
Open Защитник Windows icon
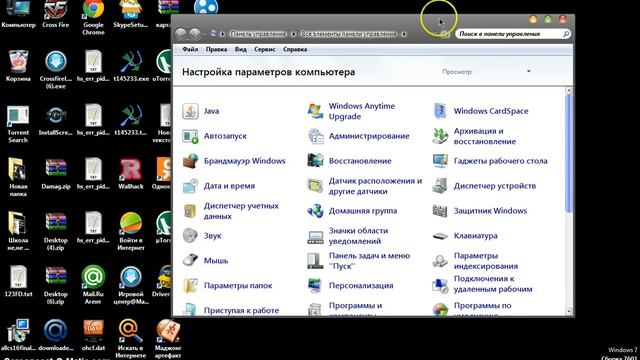(440, 211)
